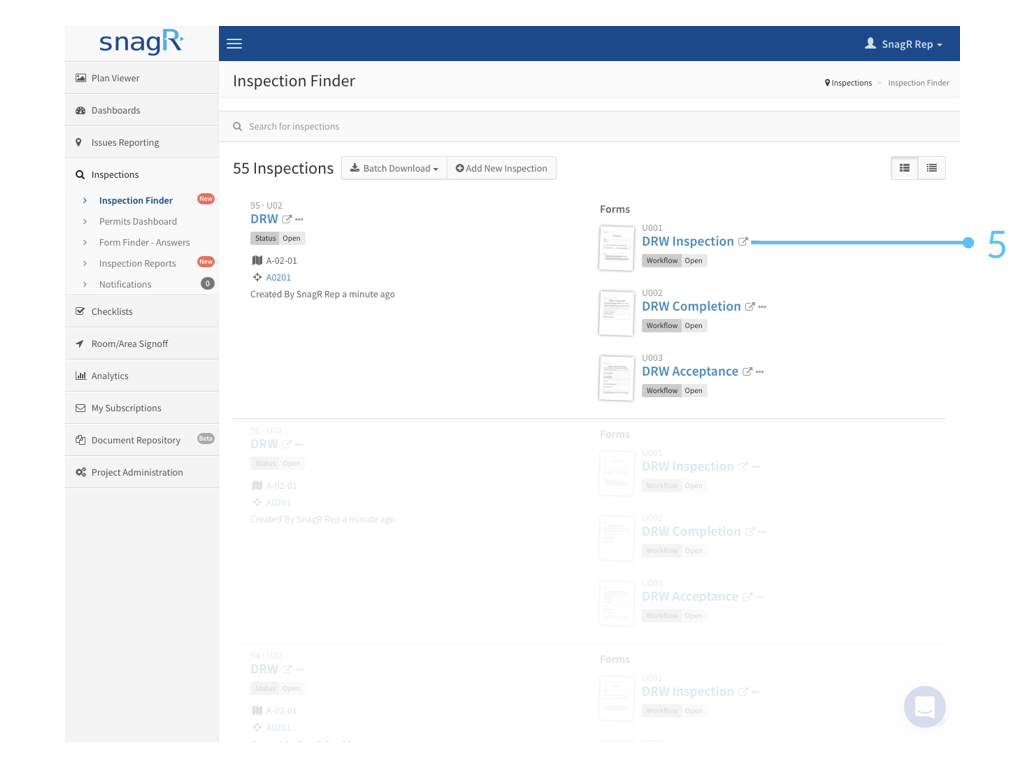Select Notifications submenu item

[x=125, y=283]
